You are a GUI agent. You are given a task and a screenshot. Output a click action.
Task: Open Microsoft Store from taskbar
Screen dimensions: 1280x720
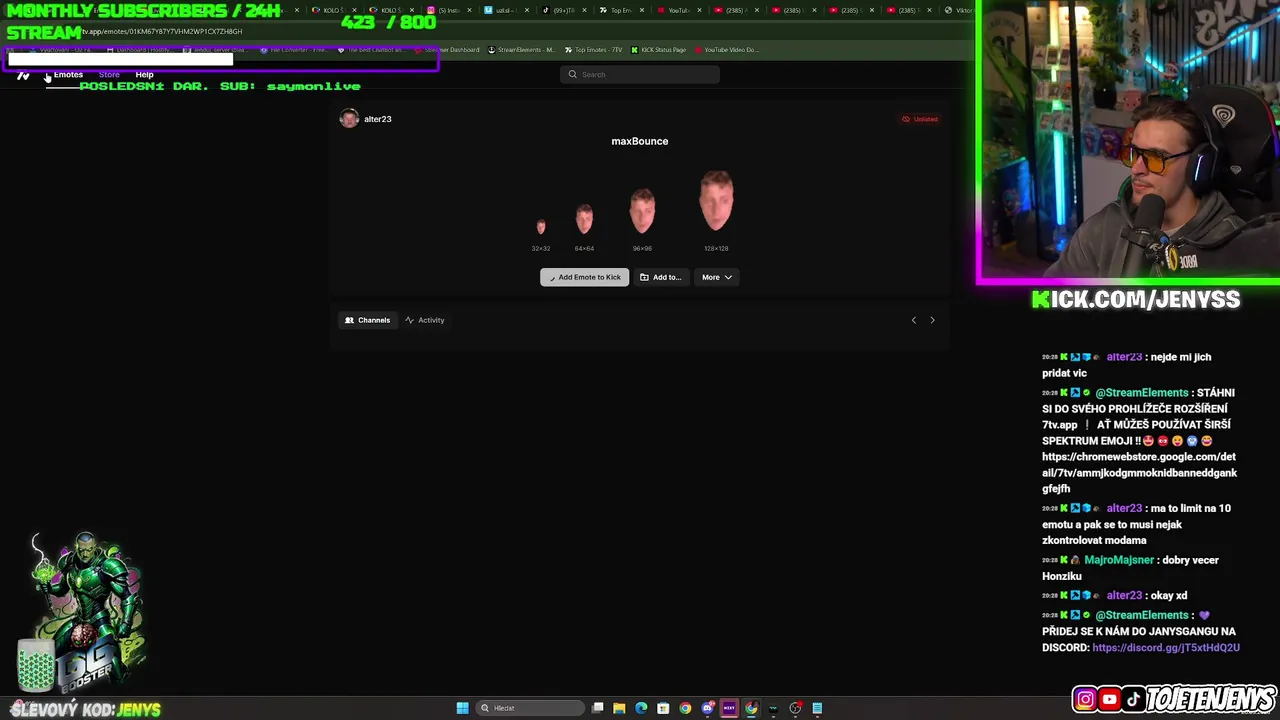[663, 708]
